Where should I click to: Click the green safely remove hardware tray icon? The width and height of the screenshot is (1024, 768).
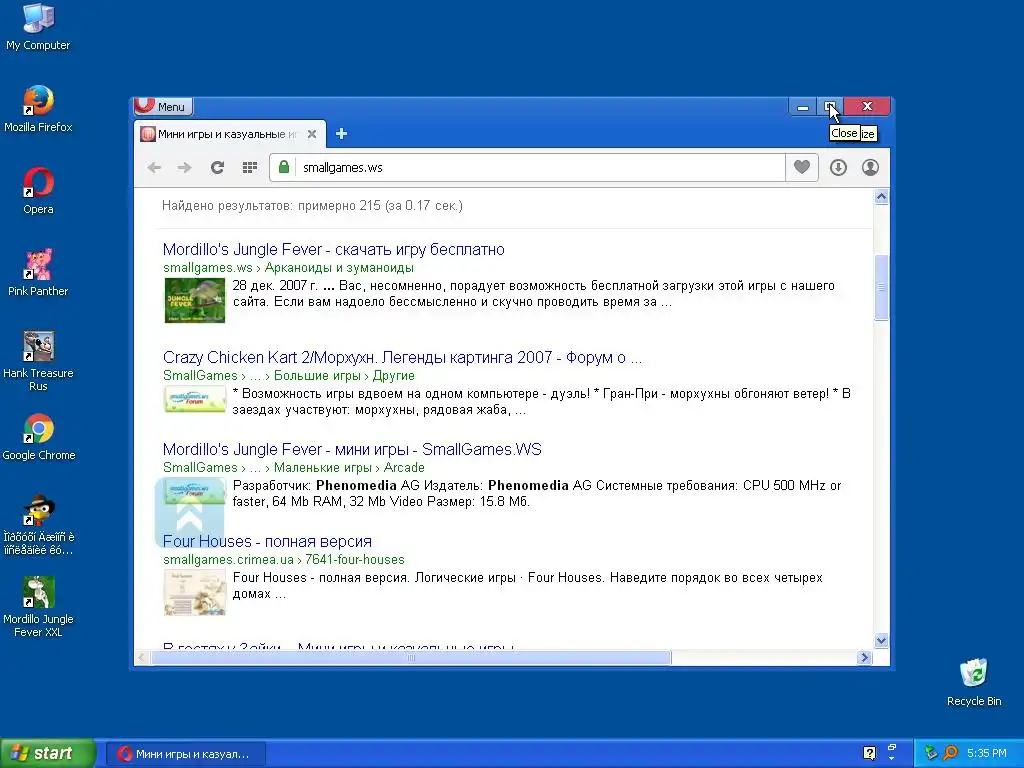931,753
